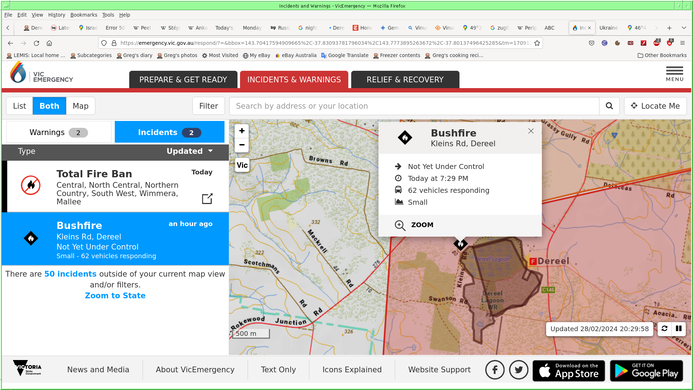Click the 50 incidents link
693x390 pixels.
[70, 274]
